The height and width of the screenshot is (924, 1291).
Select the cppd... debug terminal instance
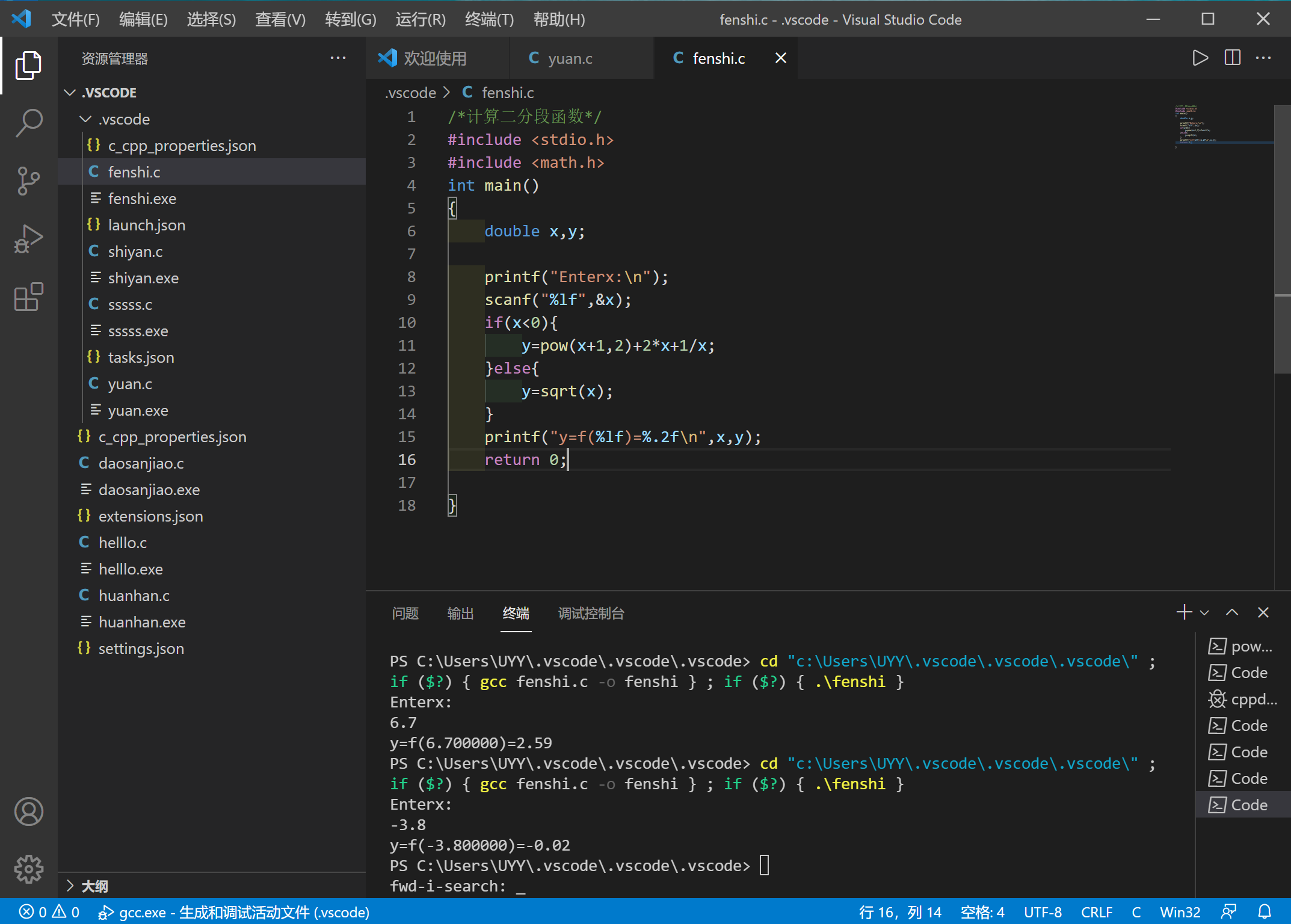[x=1243, y=699]
